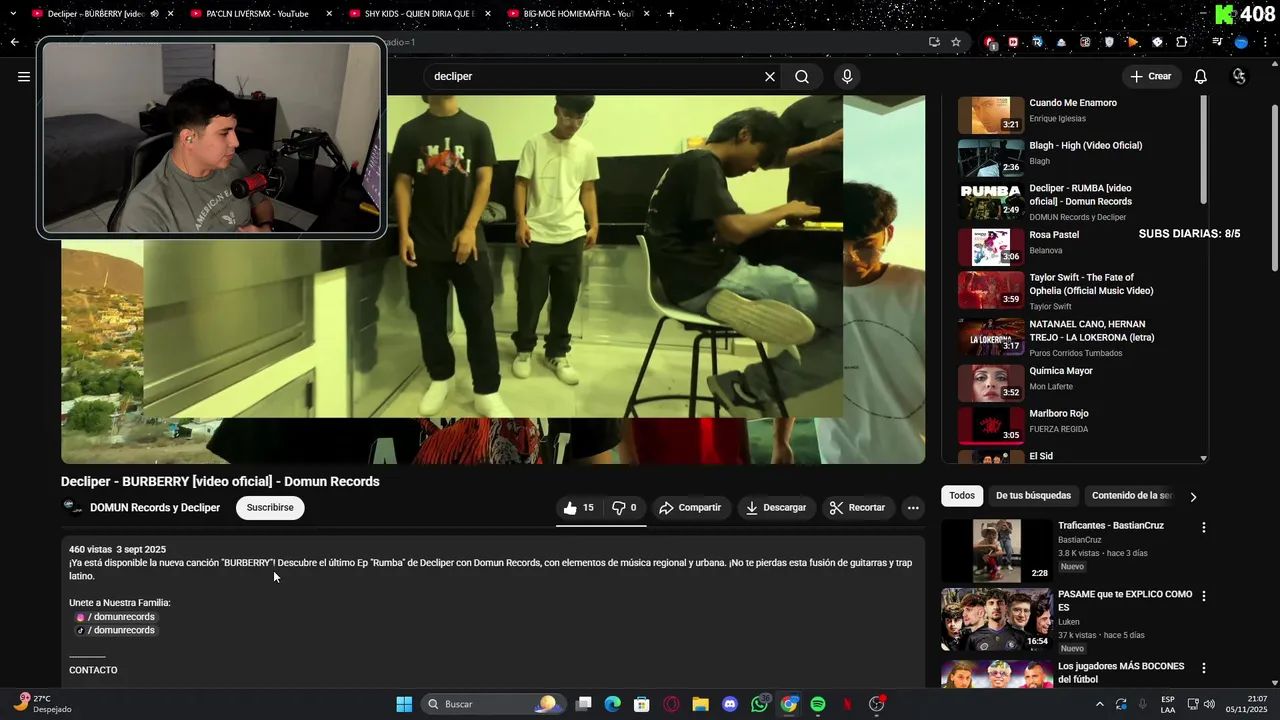Open more actions ellipsis under video
1280x720 pixels.
(913, 508)
